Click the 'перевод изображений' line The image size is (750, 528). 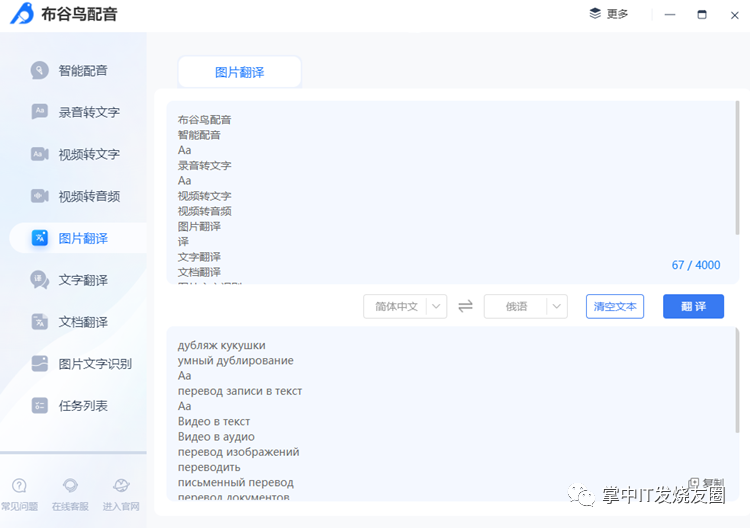click(x=238, y=452)
